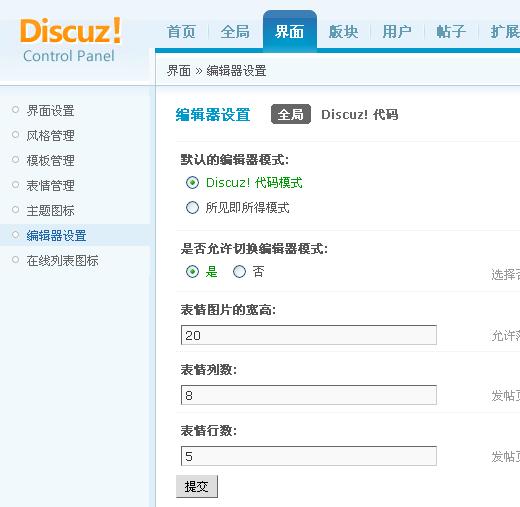Open the 首页 top navigation tab
The image size is (520, 507).
coord(181,32)
